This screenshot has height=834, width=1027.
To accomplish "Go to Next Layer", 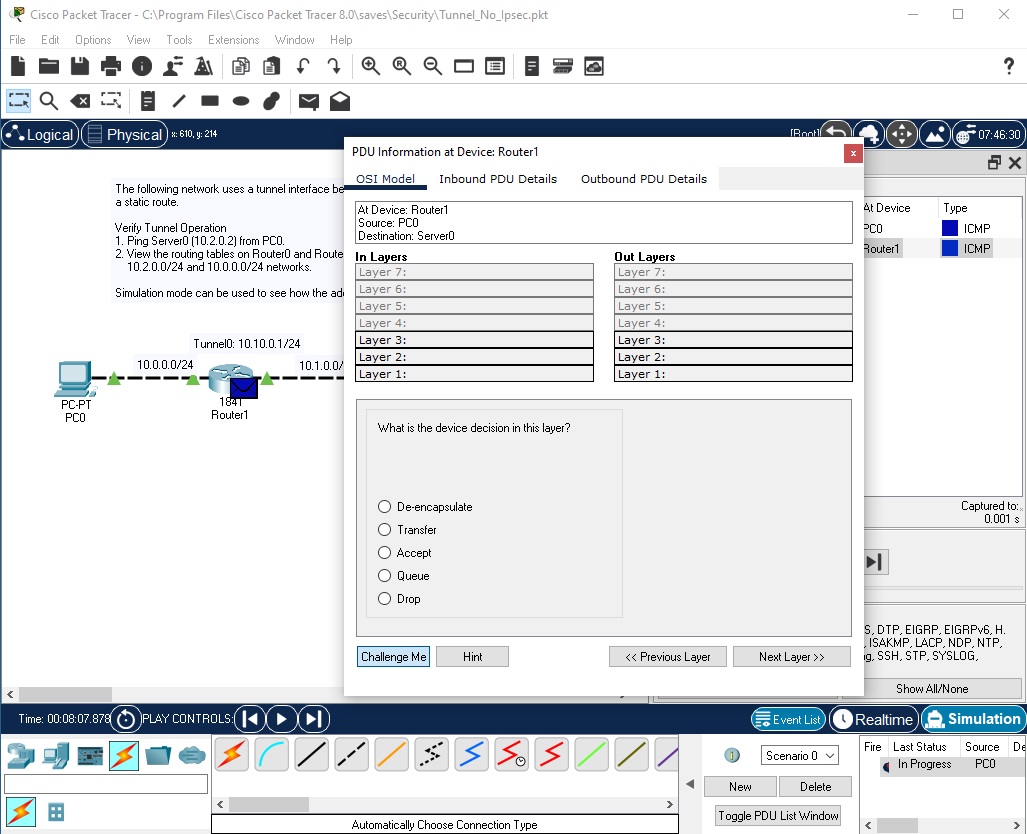I will 791,657.
